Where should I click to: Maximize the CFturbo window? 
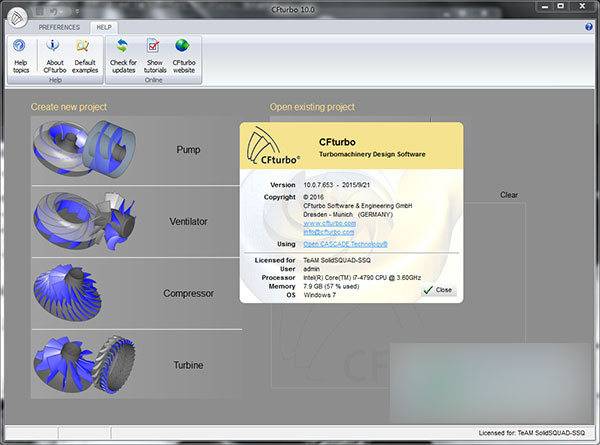coord(561,6)
